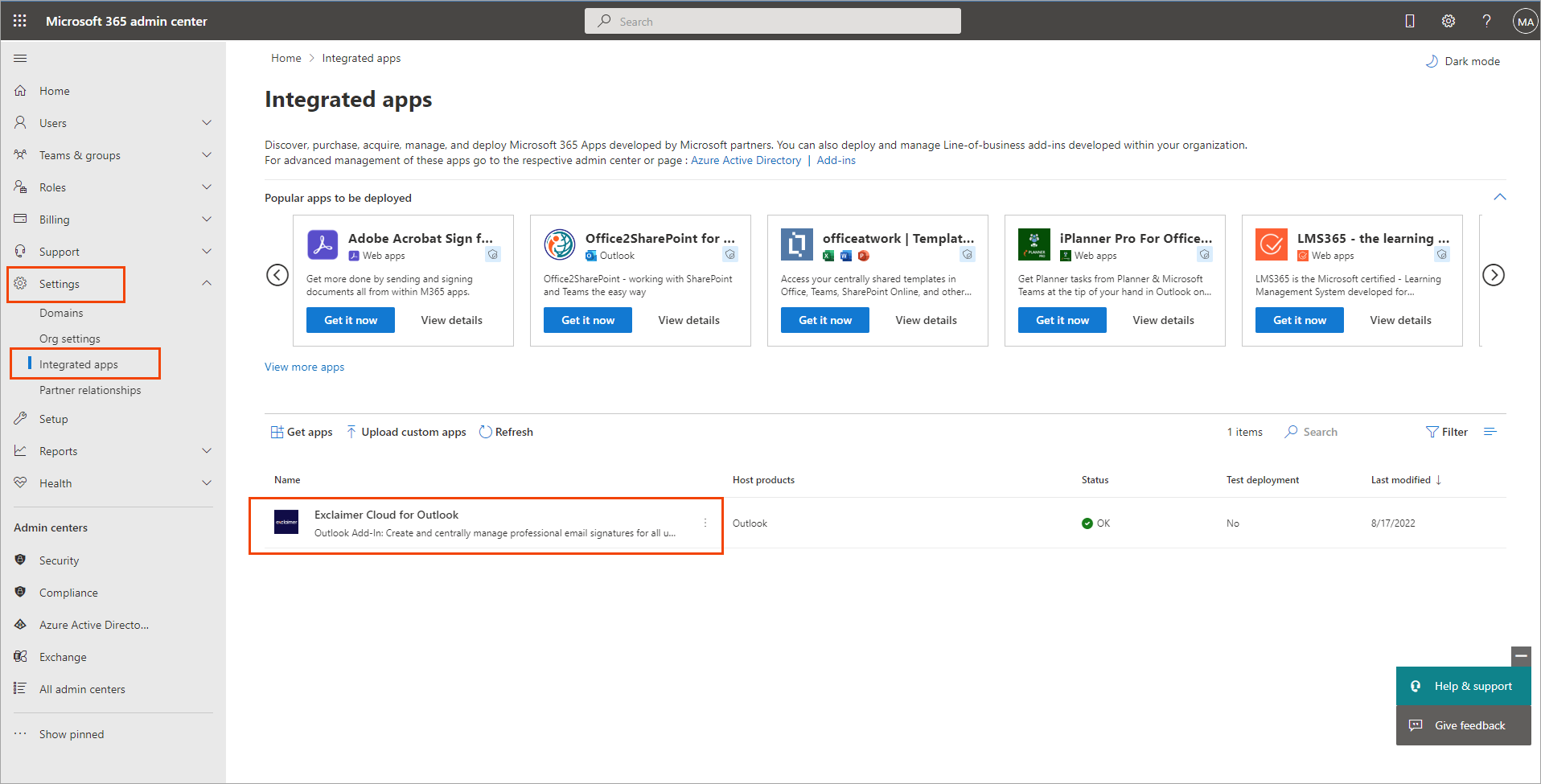The width and height of the screenshot is (1541, 784).
Task: Collapse the Settings section chevron
Action: [207, 284]
